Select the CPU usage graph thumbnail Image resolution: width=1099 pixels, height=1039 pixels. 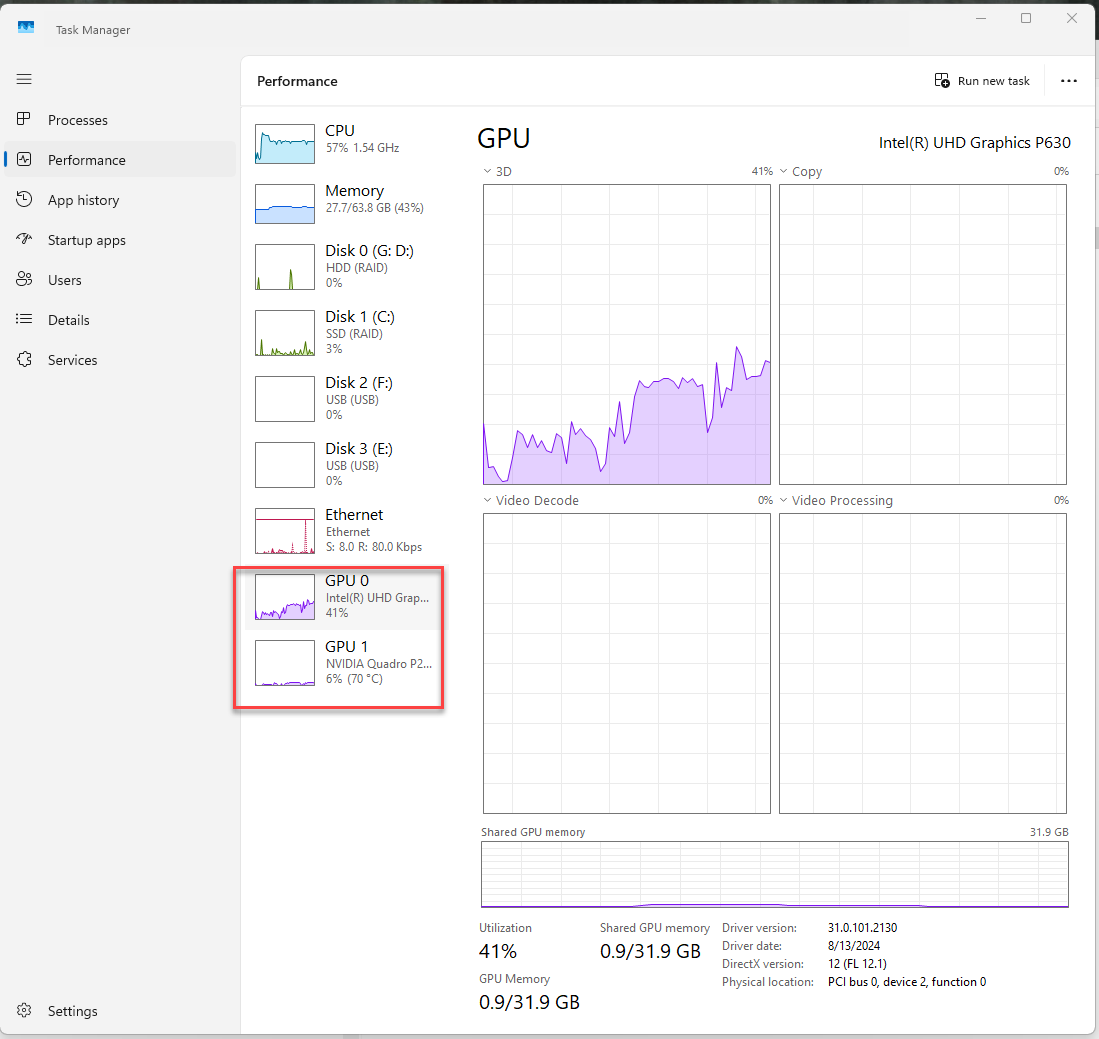[x=285, y=144]
